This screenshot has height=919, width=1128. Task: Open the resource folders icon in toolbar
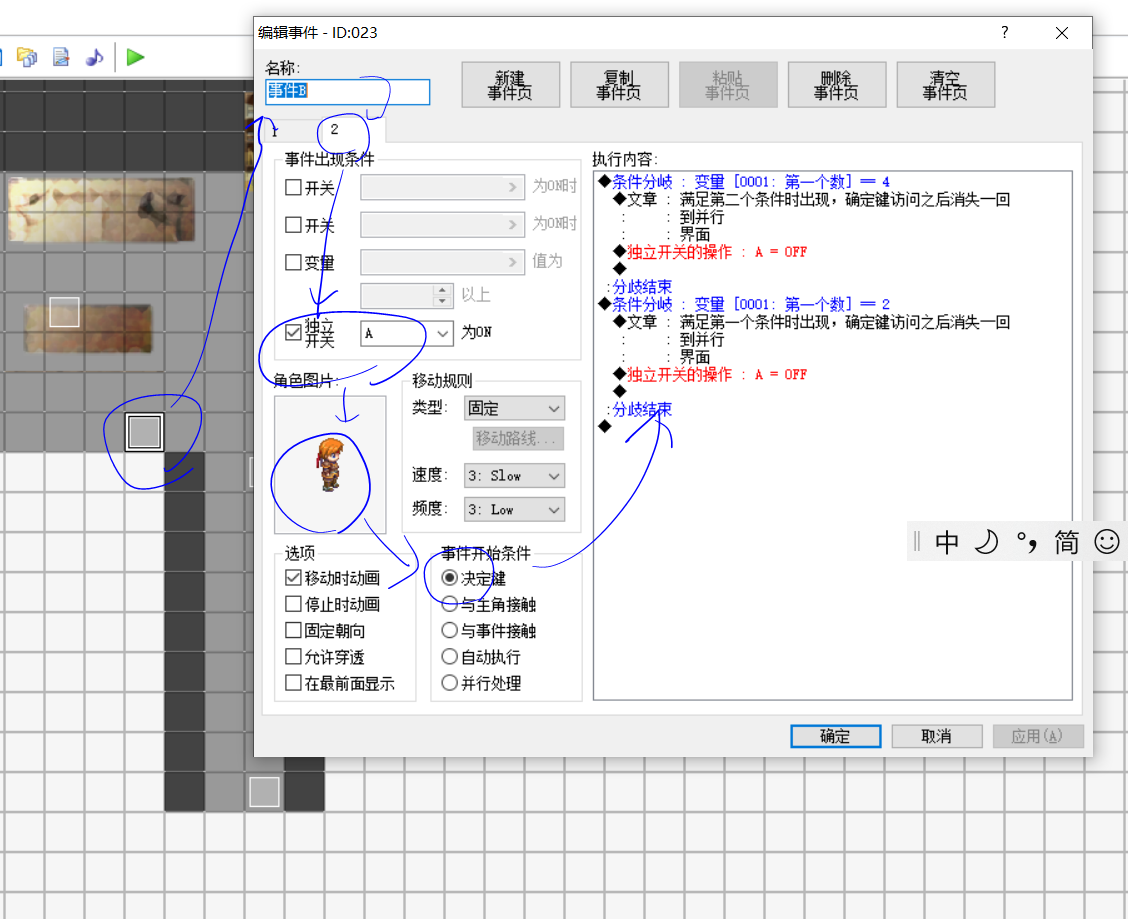27,57
